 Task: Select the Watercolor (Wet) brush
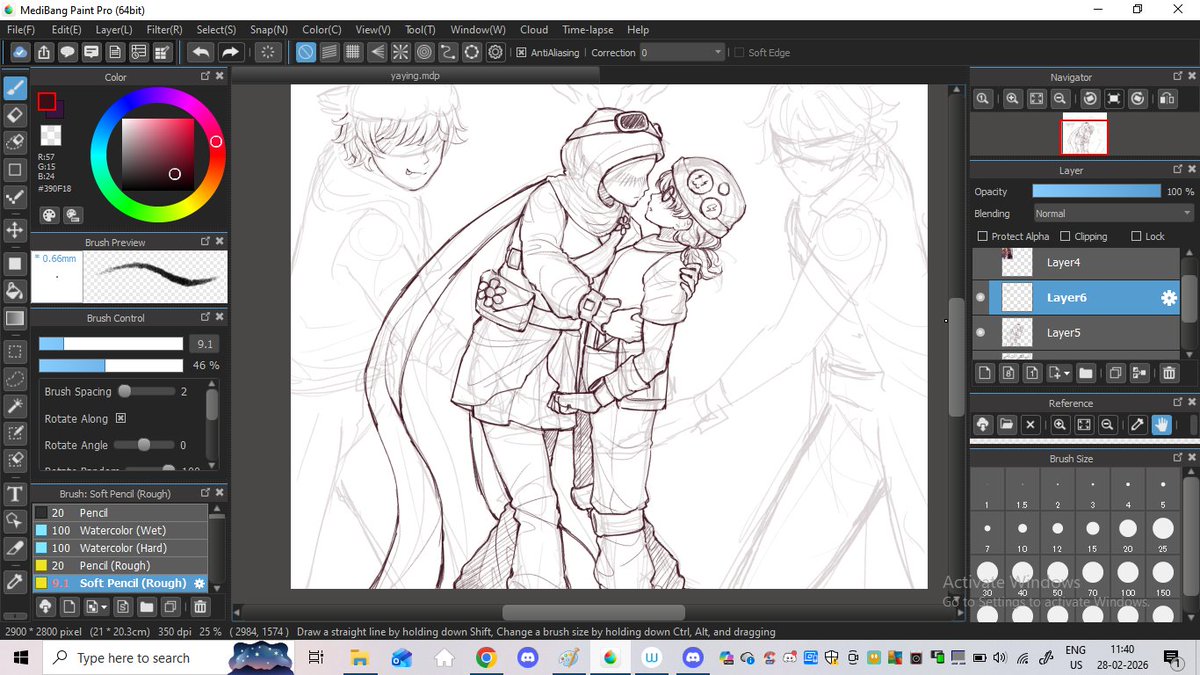click(x=120, y=530)
